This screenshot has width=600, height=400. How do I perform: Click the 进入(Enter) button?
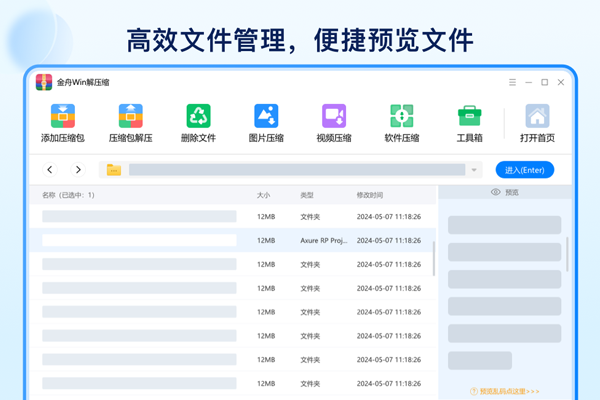pos(525,170)
